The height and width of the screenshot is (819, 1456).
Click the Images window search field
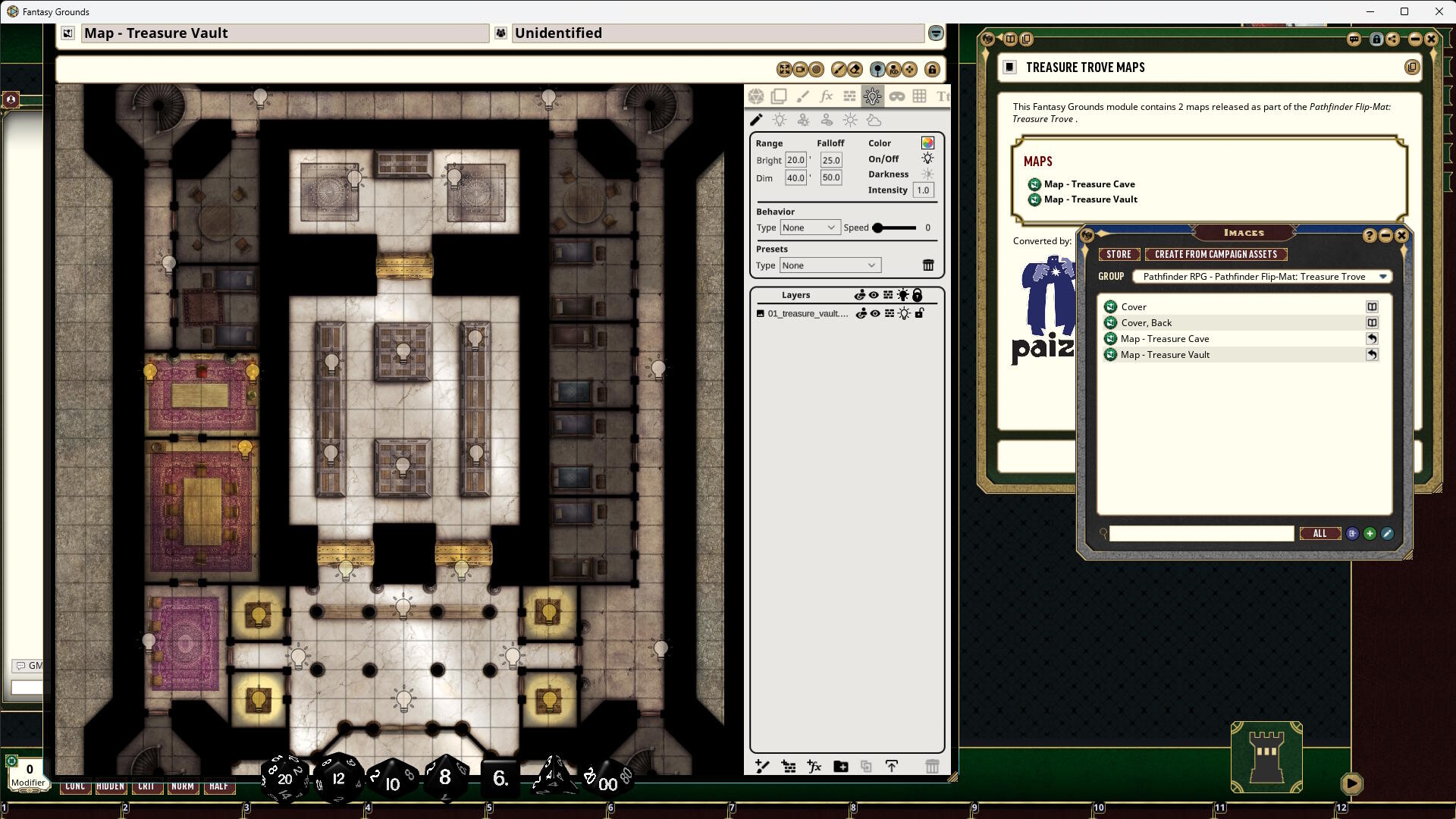coord(1201,534)
